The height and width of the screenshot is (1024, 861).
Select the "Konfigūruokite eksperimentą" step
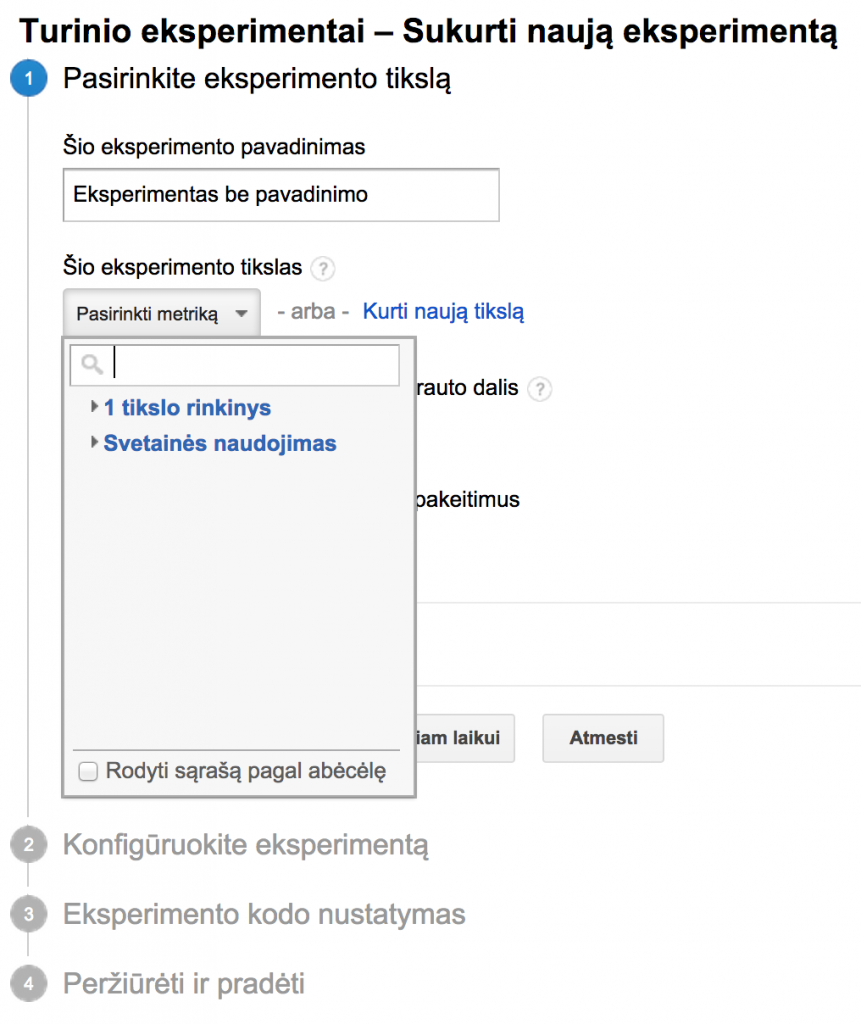pyautogui.click(x=244, y=845)
